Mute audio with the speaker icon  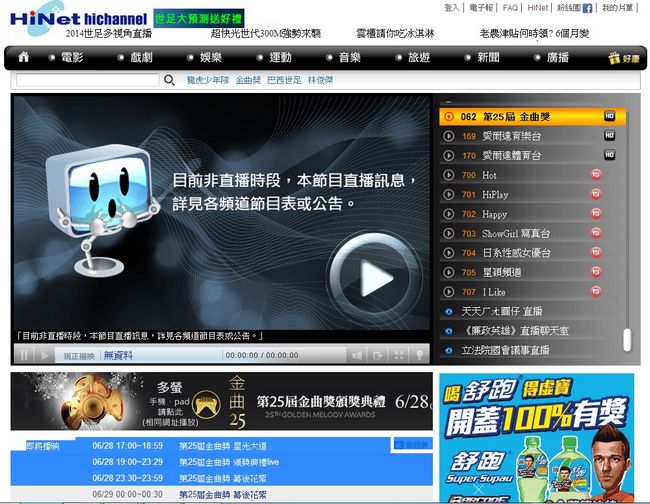pos(357,355)
